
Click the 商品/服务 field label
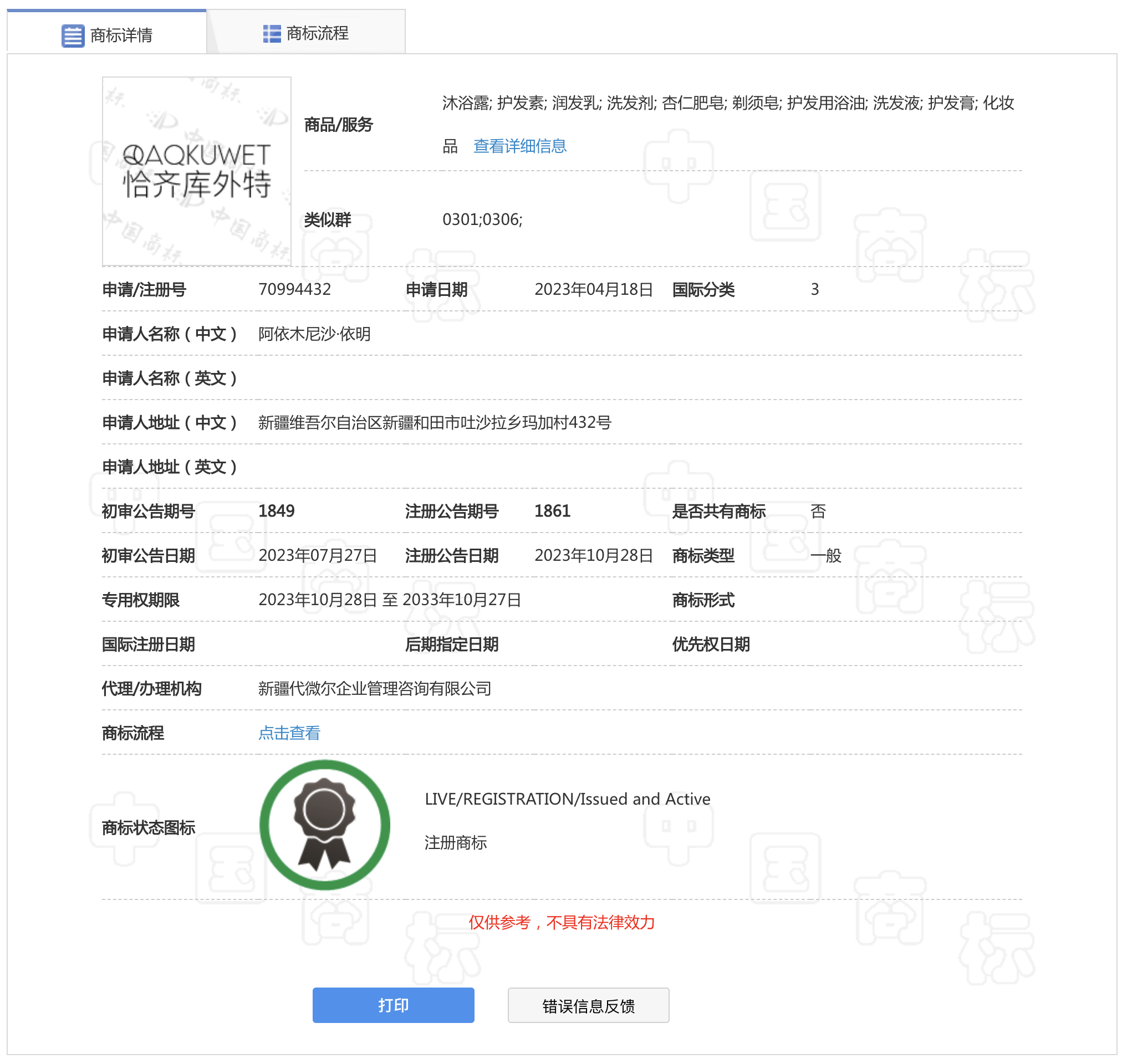pyautogui.click(x=338, y=125)
